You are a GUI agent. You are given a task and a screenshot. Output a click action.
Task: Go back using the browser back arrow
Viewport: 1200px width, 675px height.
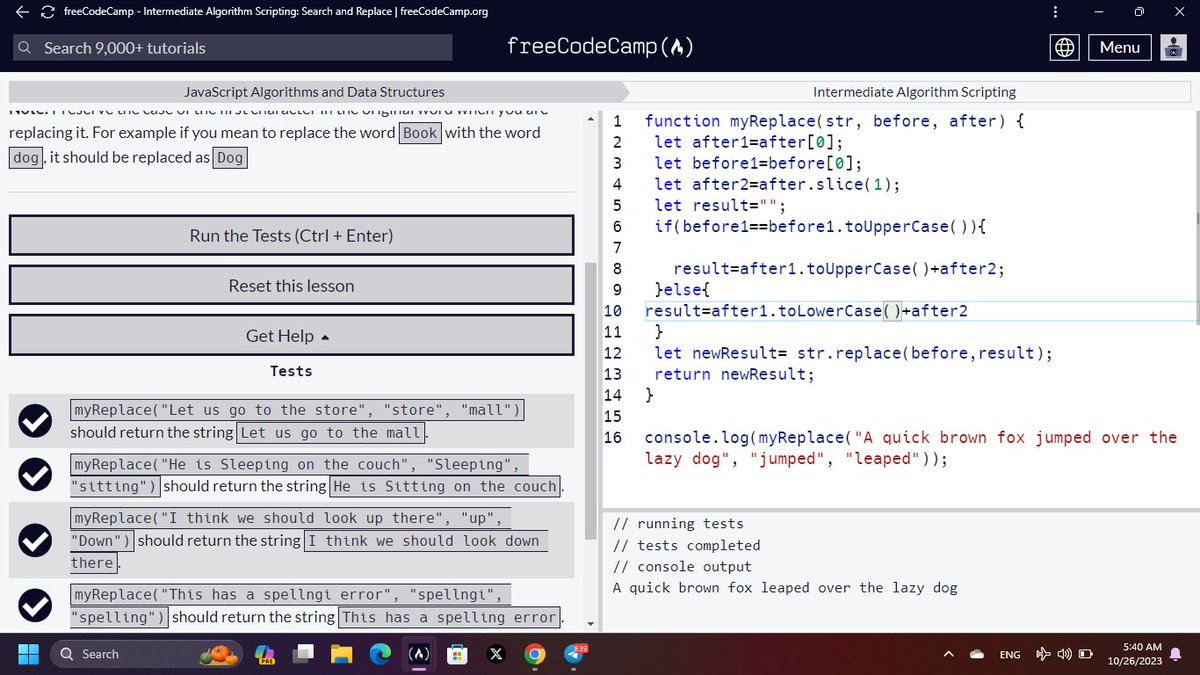point(22,12)
